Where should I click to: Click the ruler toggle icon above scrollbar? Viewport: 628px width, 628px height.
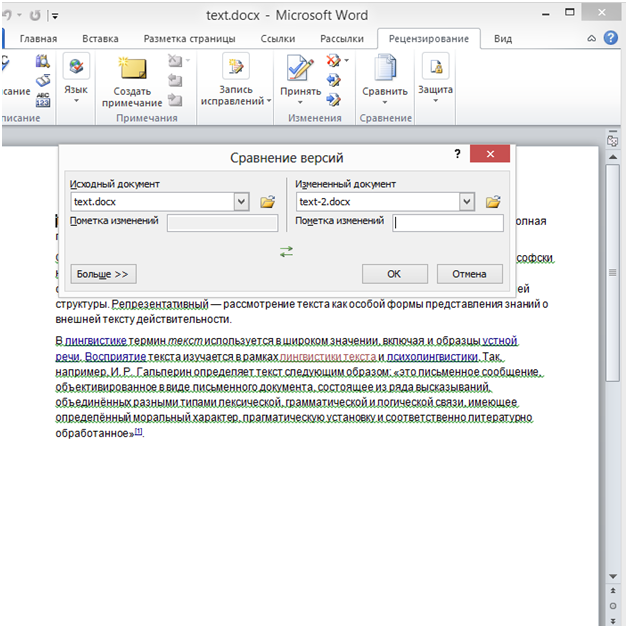pyautogui.click(x=613, y=139)
